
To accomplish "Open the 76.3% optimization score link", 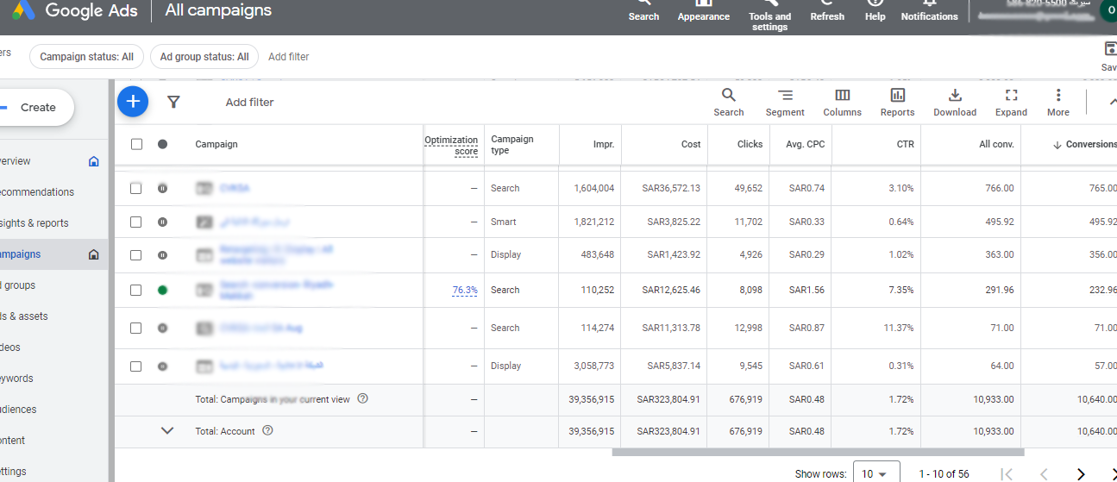I will 464,290.
